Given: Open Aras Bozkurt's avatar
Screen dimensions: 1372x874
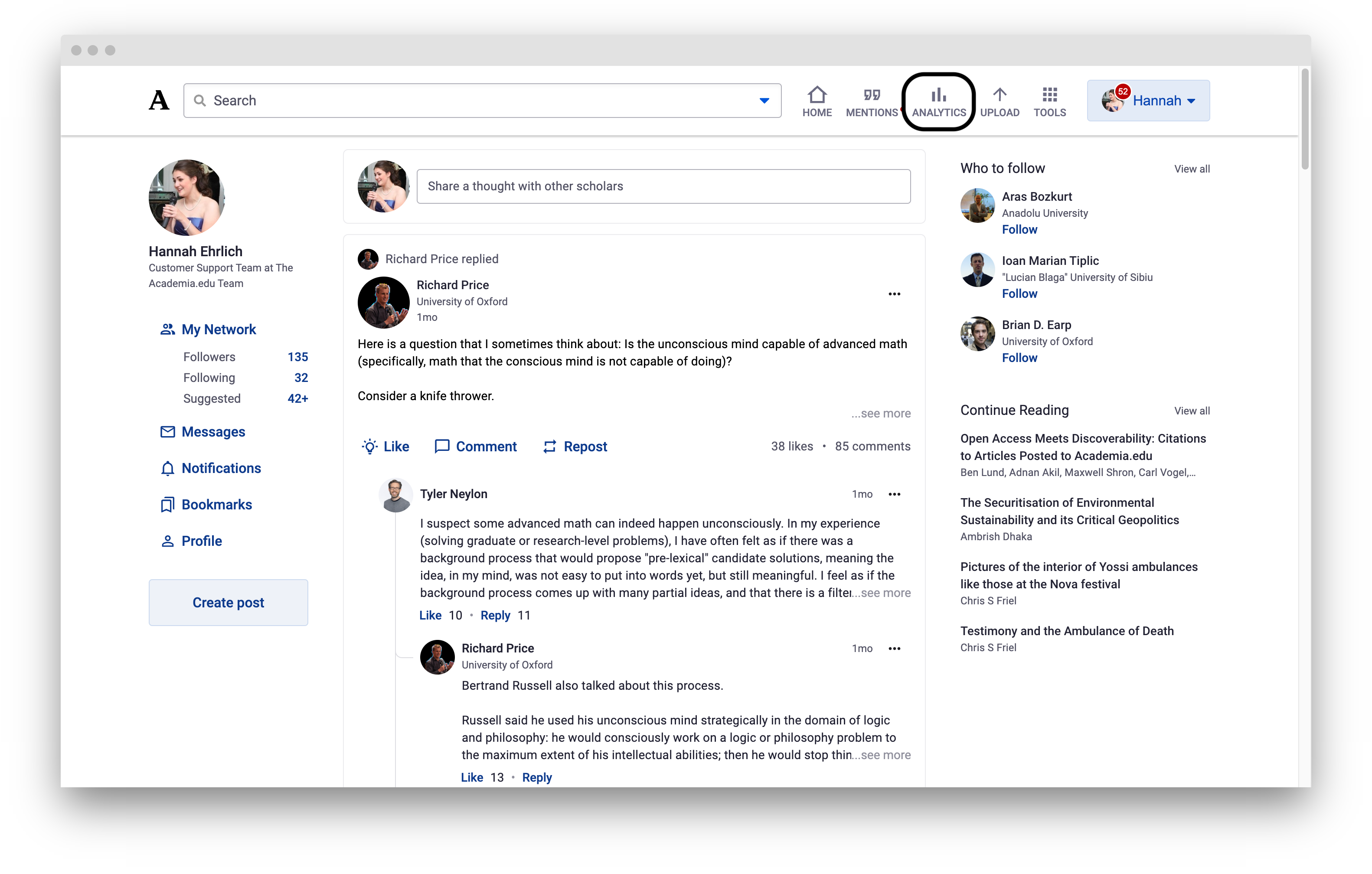Looking at the screenshot, I should [977, 205].
